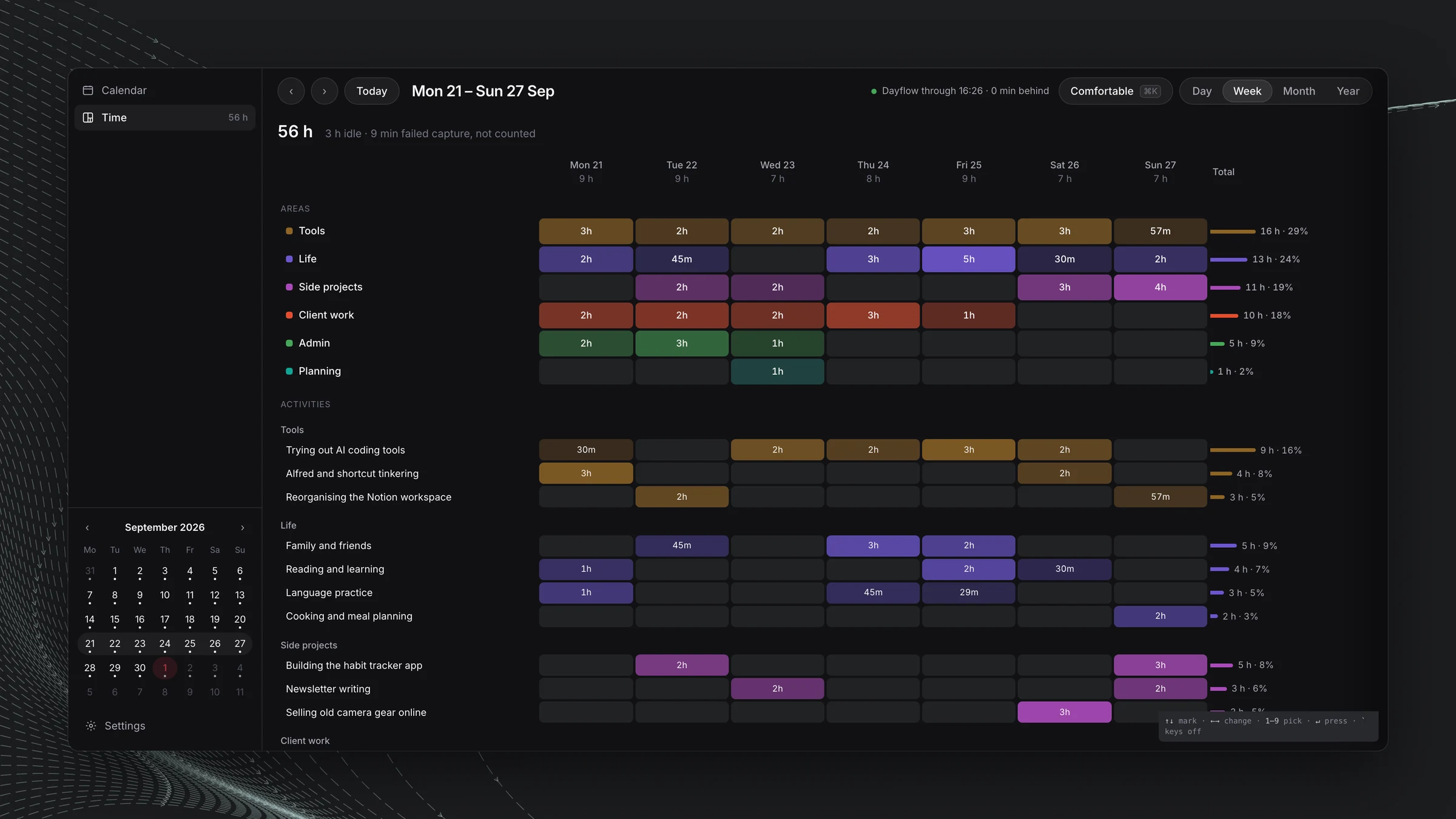Viewport: 1456px width, 819px height.
Task: Open the Life 5h cell on Friday
Action: [x=969, y=259]
